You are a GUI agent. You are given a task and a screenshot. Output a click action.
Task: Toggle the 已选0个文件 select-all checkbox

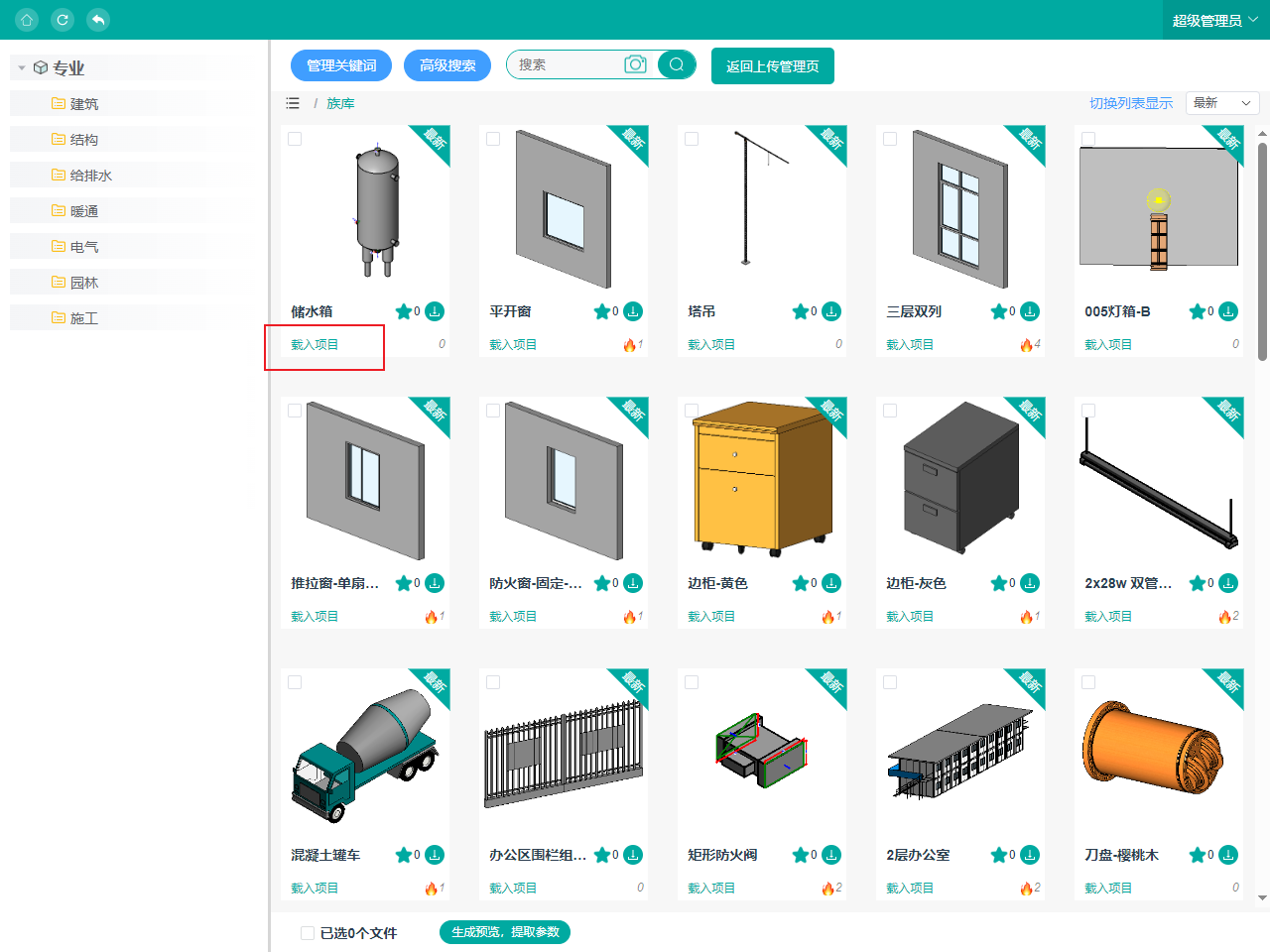(x=308, y=933)
